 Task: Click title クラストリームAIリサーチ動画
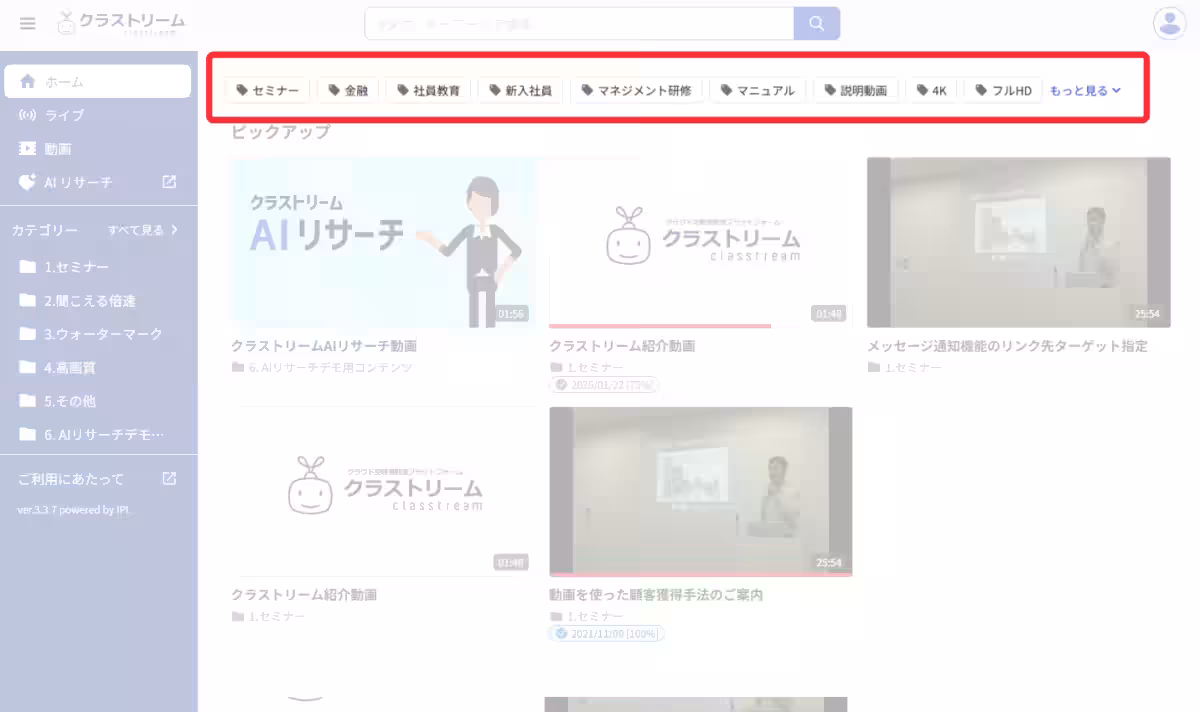pyautogui.click(x=324, y=346)
